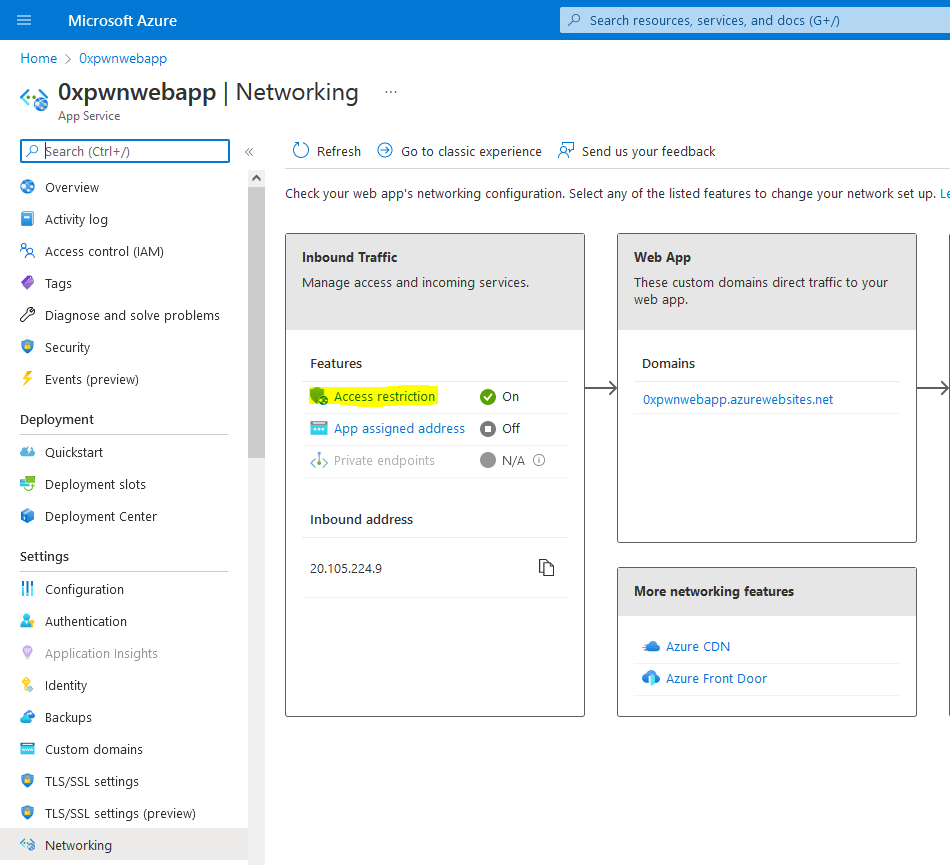Open the ellipsis more options menu
The image size is (950, 865).
point(391,92)
